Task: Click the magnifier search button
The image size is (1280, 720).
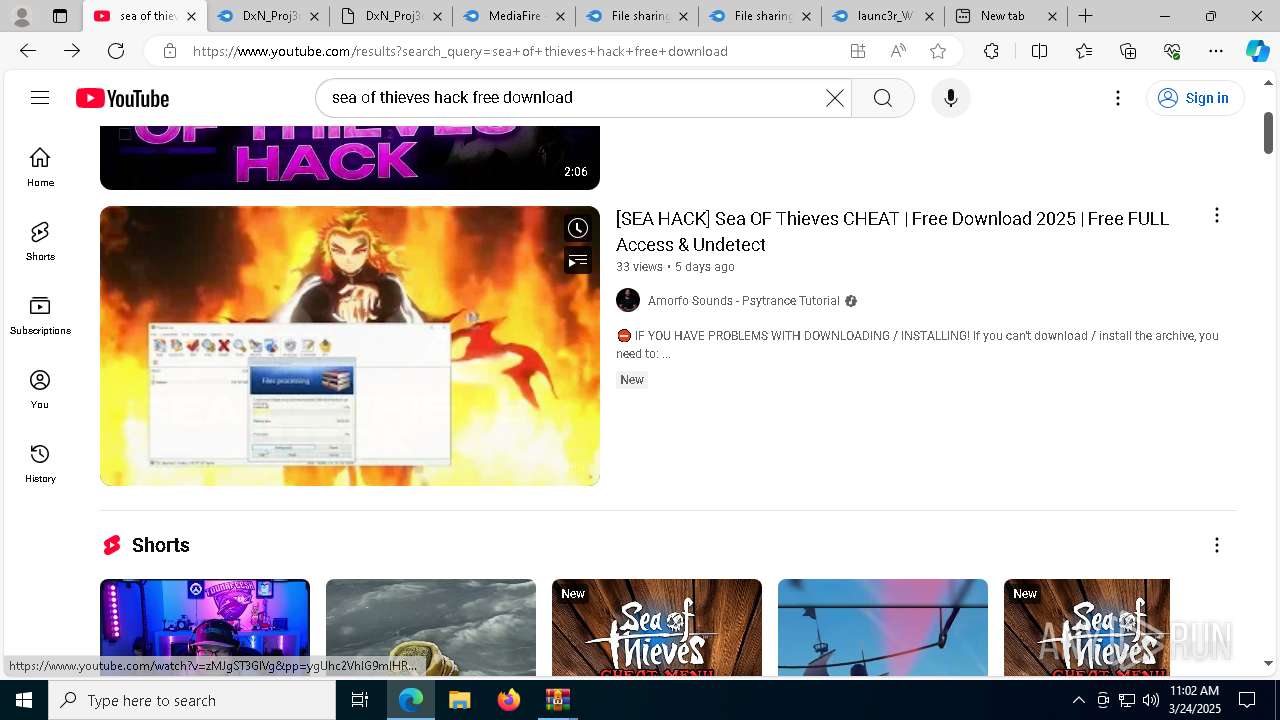Action: pyautogui.click(x=882, y=98)
